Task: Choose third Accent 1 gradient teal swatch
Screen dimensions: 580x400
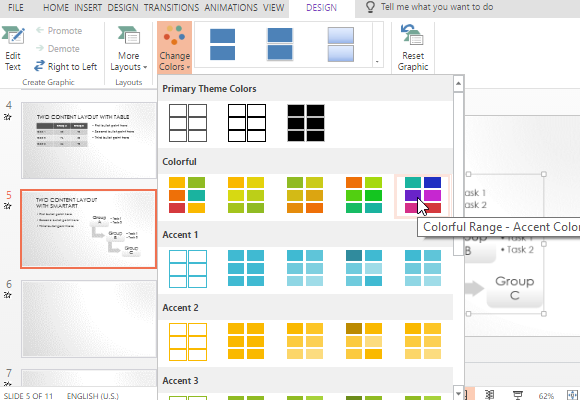Action: 305,268
